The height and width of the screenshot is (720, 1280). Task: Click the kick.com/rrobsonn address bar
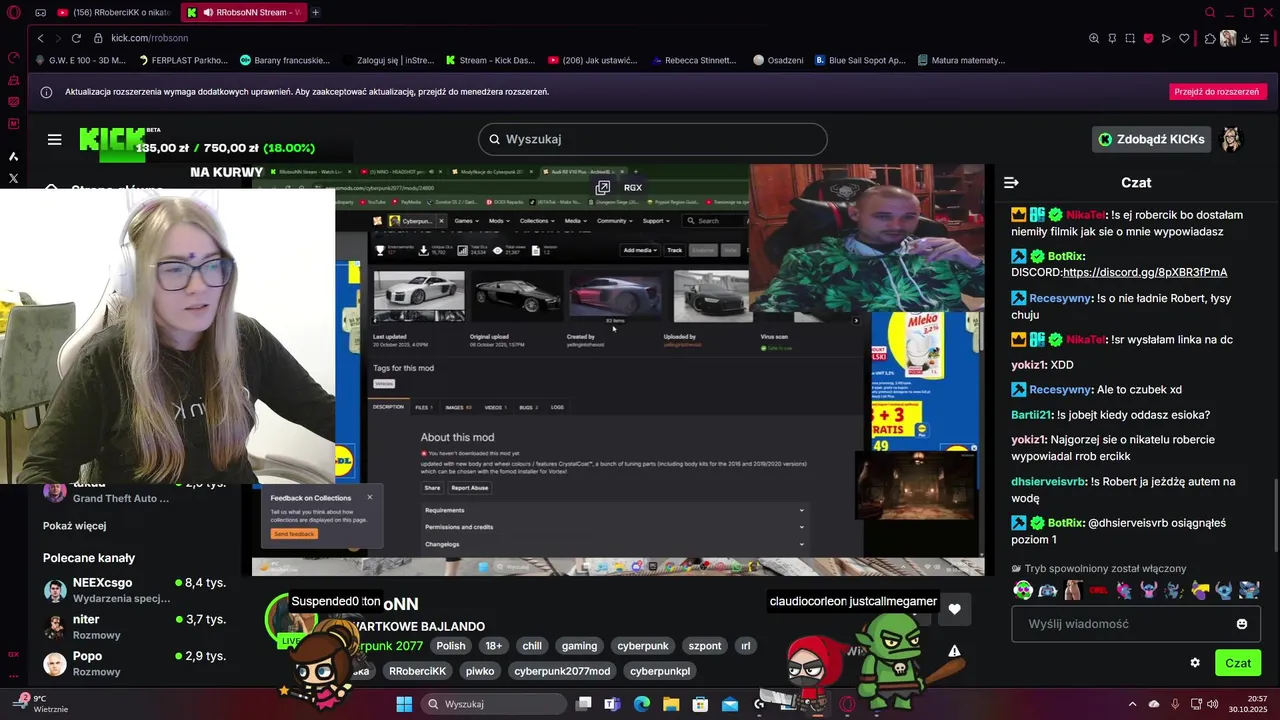pos(149,38)
